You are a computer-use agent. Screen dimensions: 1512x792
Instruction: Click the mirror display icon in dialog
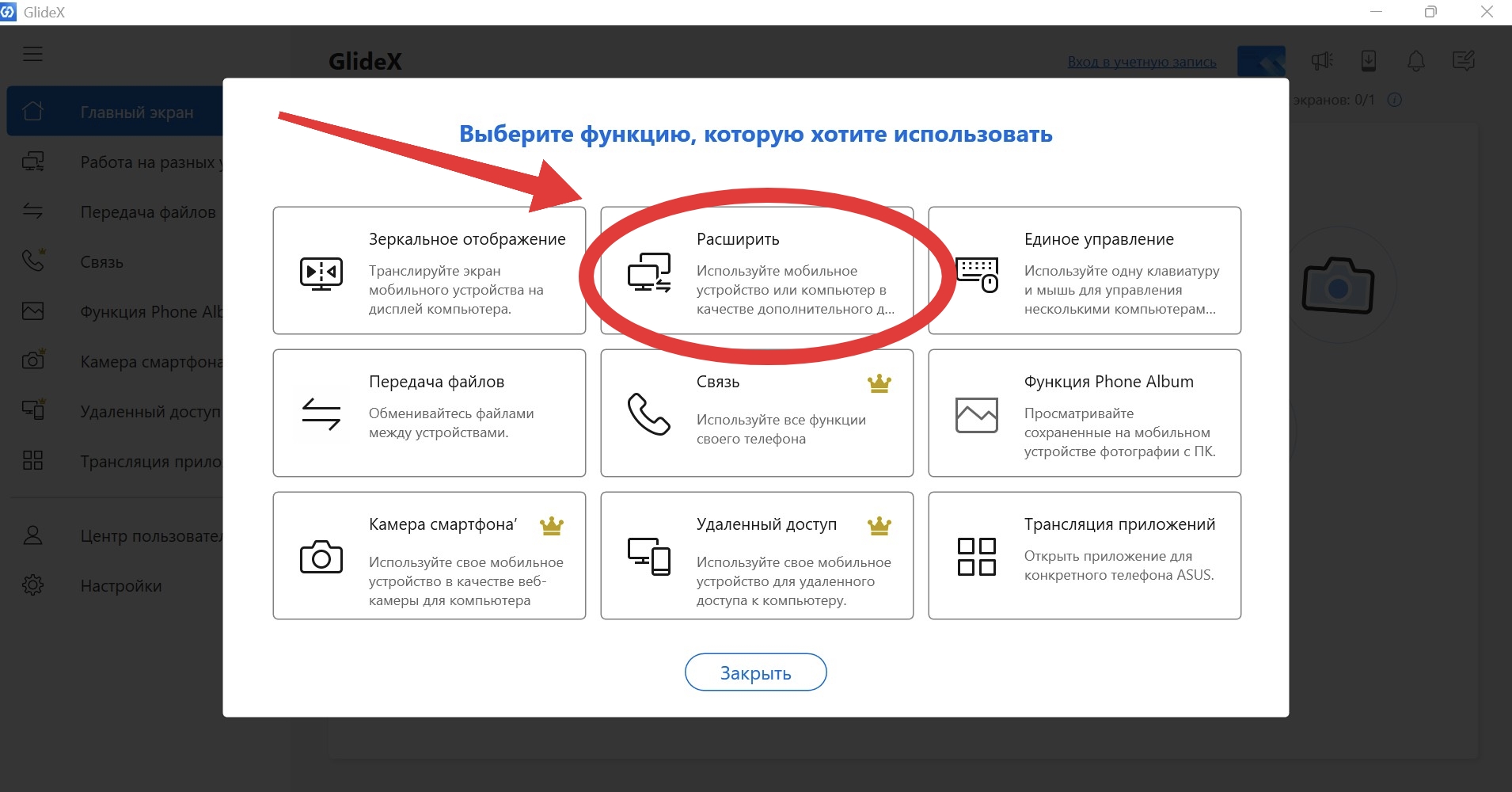tap(321, 274)
